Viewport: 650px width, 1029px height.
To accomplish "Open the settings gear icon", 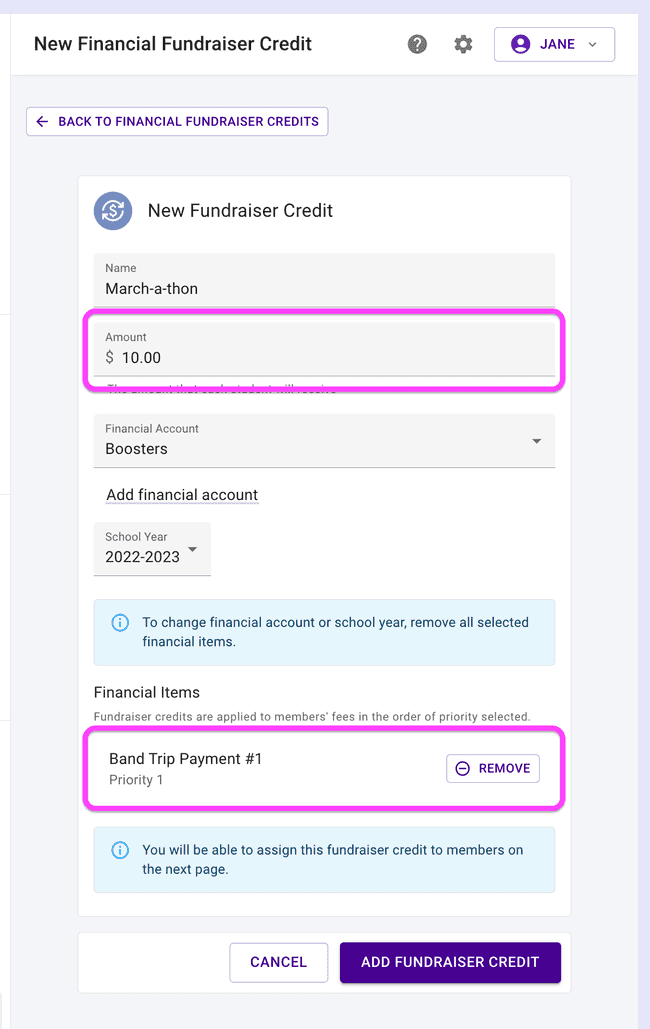I will (x=463, y=44).
